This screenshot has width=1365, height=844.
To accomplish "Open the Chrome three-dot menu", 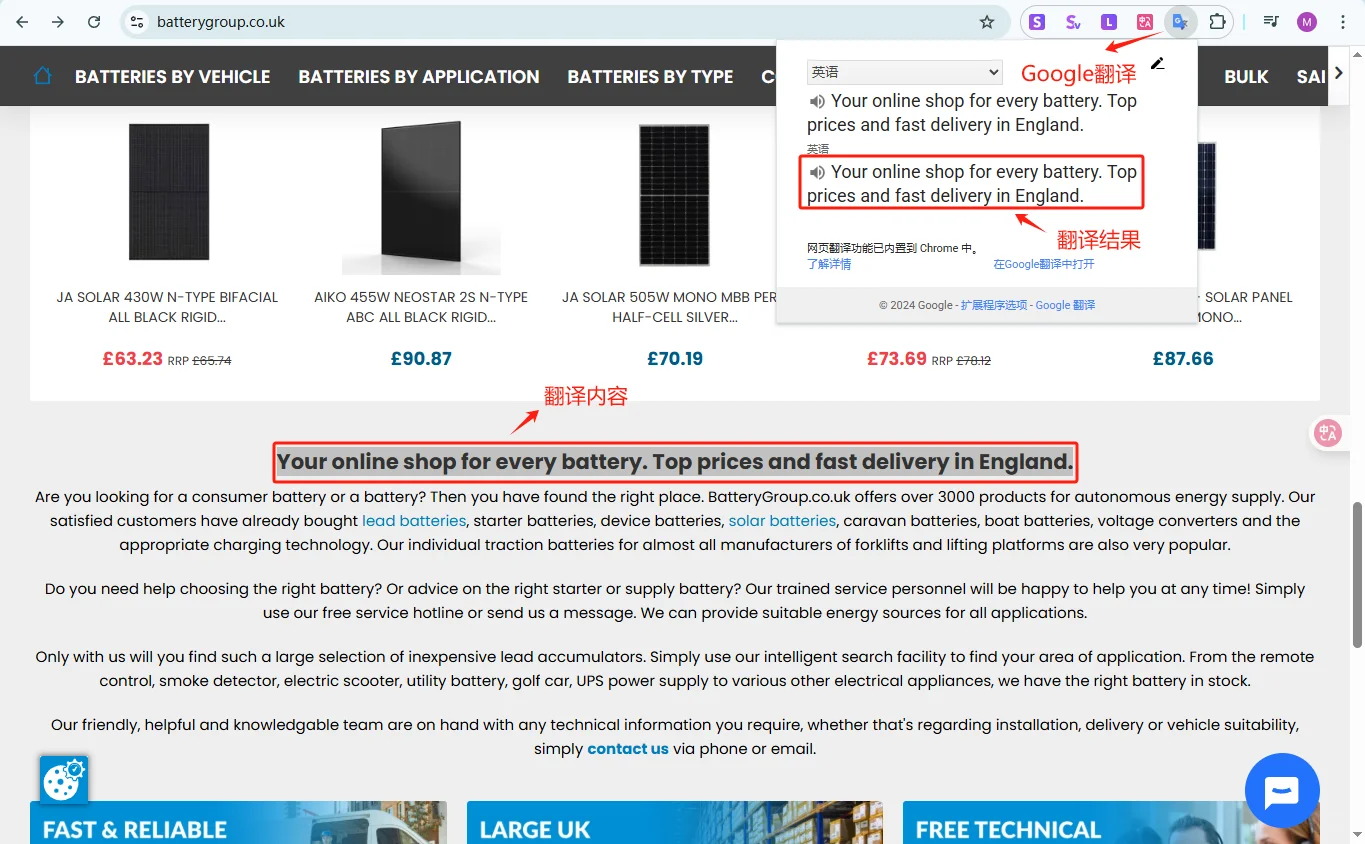I will tap(1343, 22).
